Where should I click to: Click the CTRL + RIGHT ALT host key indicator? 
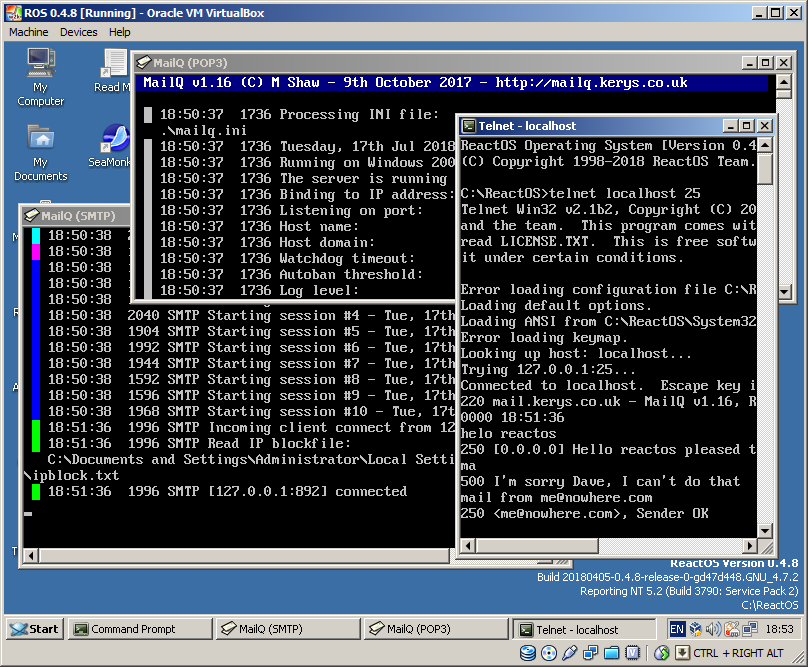point(738,653)
